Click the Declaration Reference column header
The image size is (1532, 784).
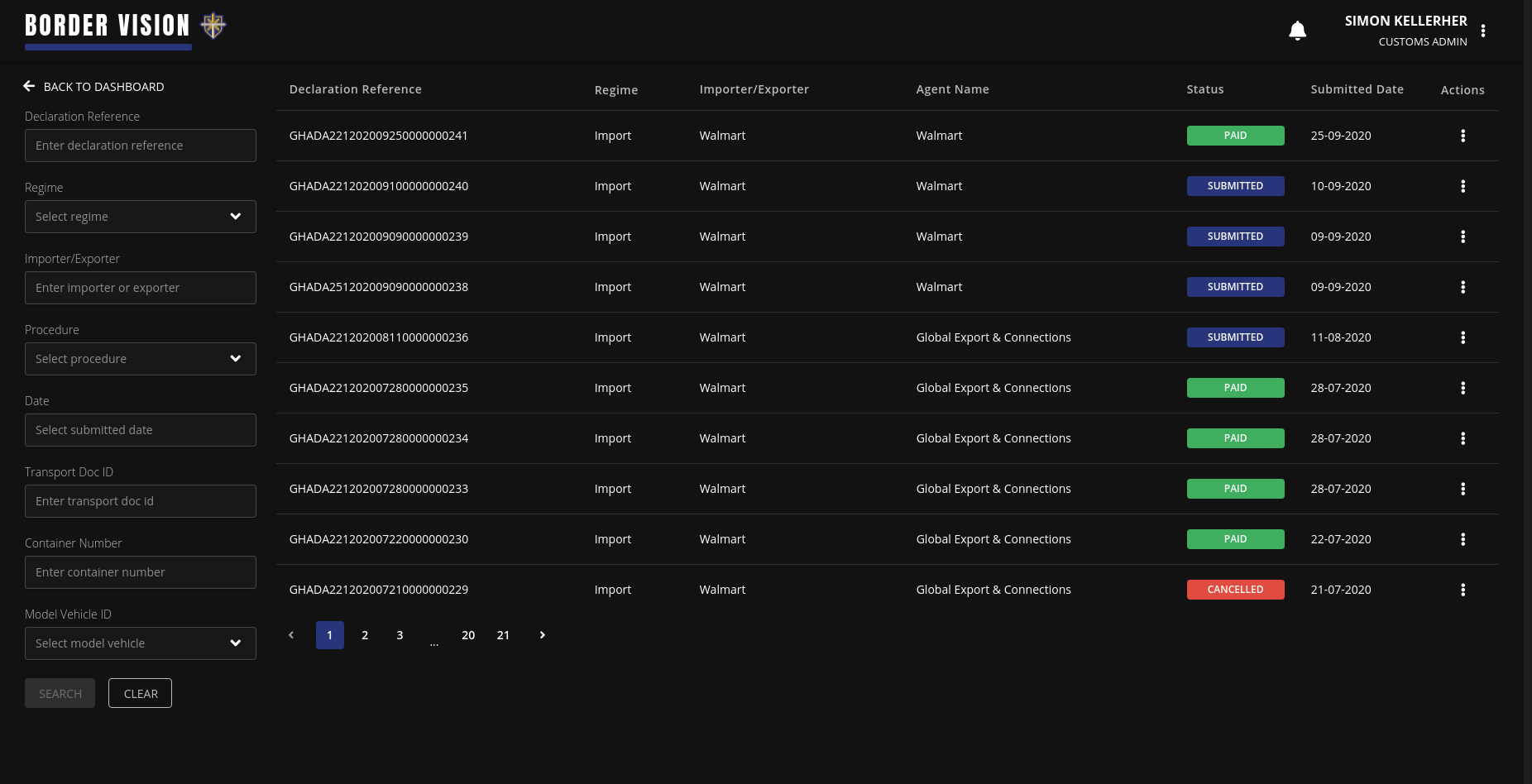pyautogui.click(x=356, y=89)
